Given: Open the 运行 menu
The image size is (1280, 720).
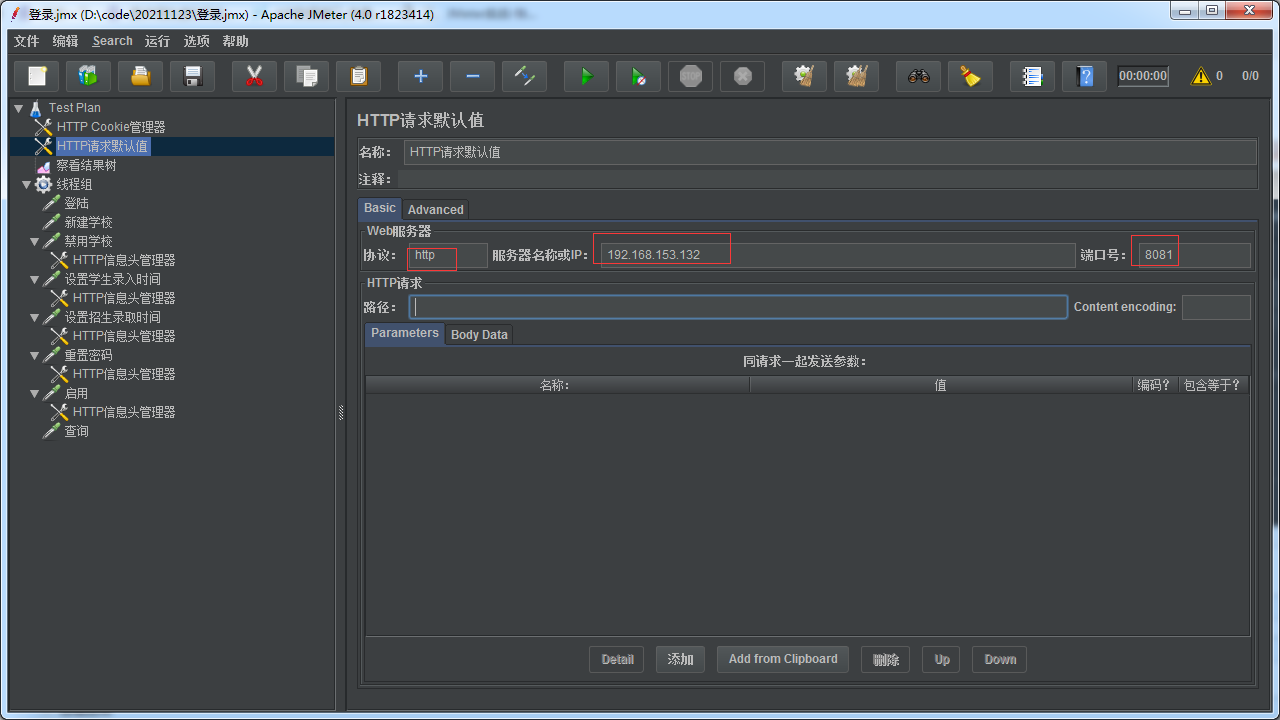Looking at the screenshot, I should click(157, 41).
